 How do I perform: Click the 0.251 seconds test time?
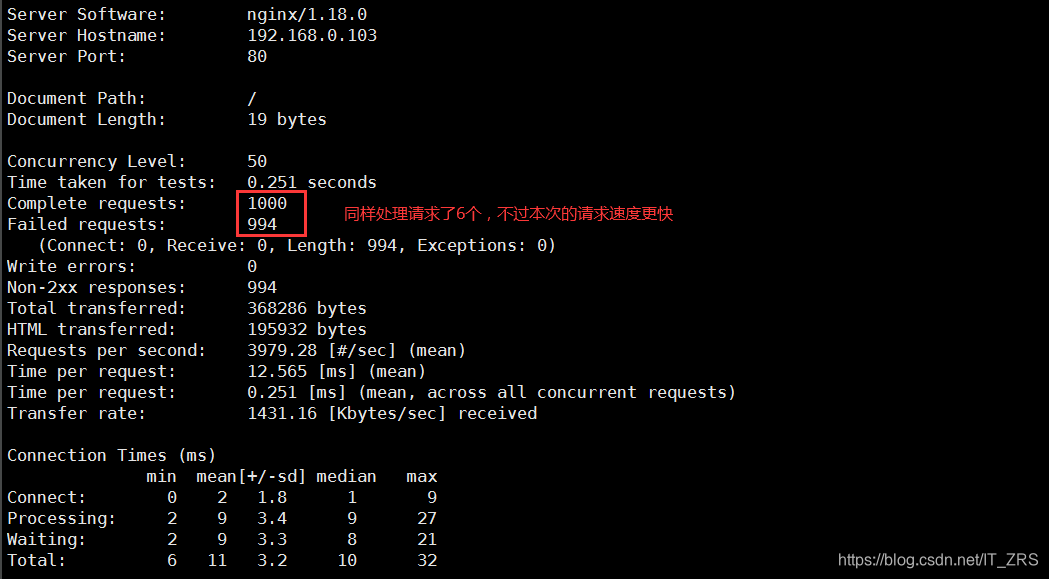coord(312,182)
